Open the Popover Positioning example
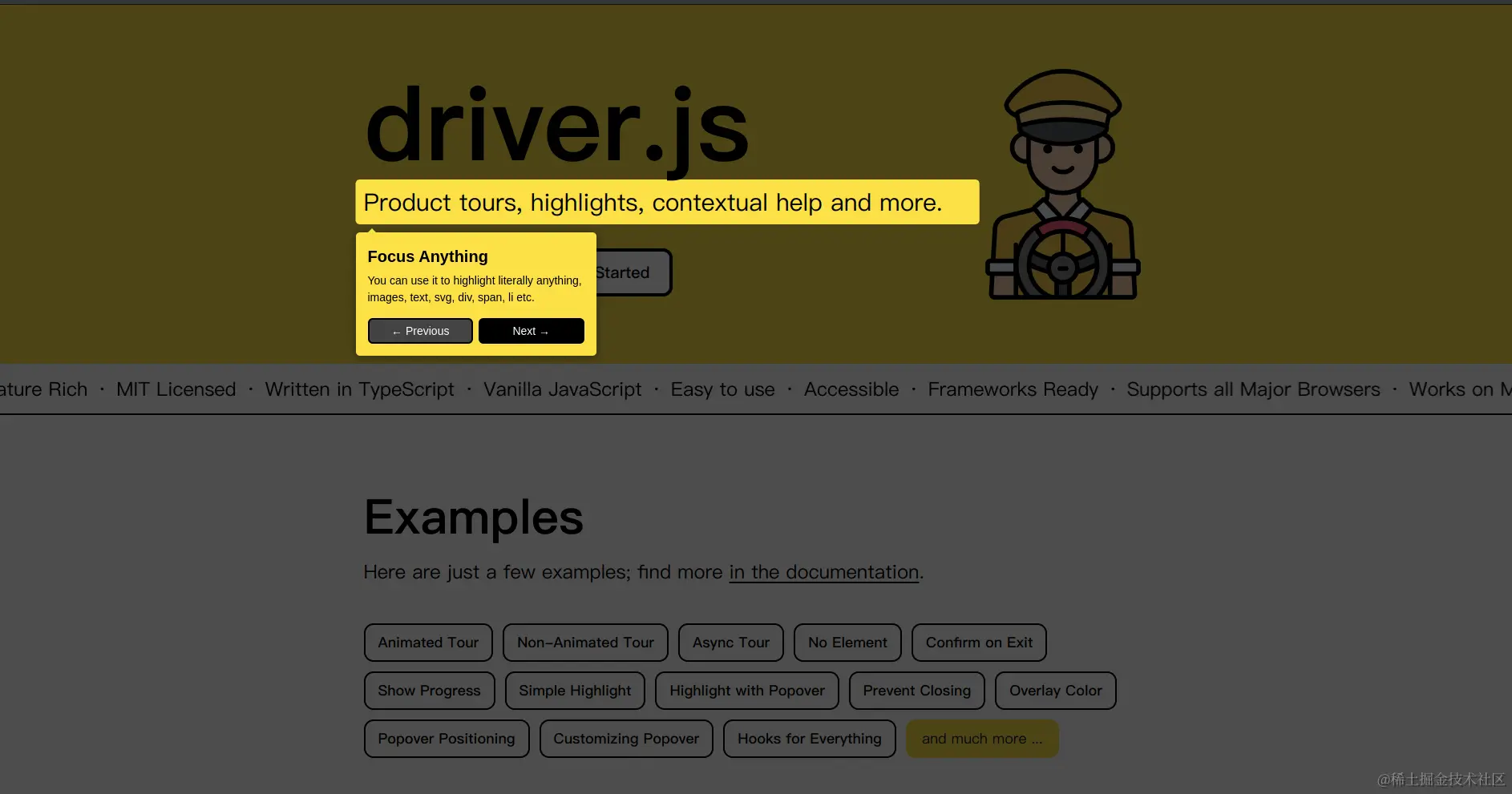This screenshot has width=1512, height=794. [x=447, y=739]
